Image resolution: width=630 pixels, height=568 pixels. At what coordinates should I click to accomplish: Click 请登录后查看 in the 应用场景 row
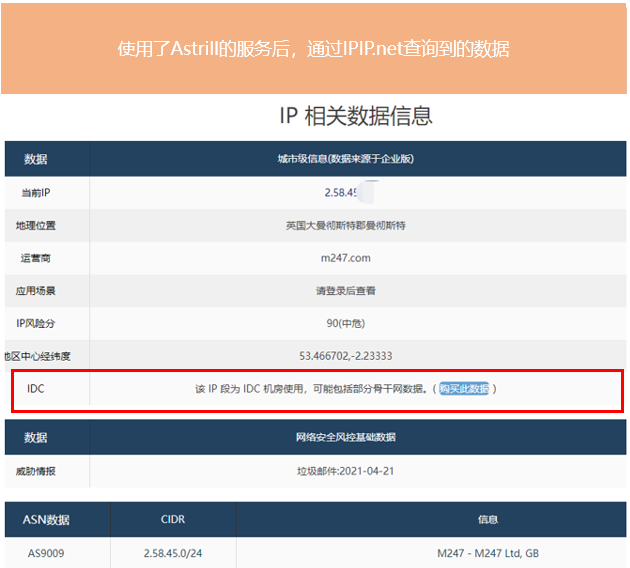(x=346, y=290)
